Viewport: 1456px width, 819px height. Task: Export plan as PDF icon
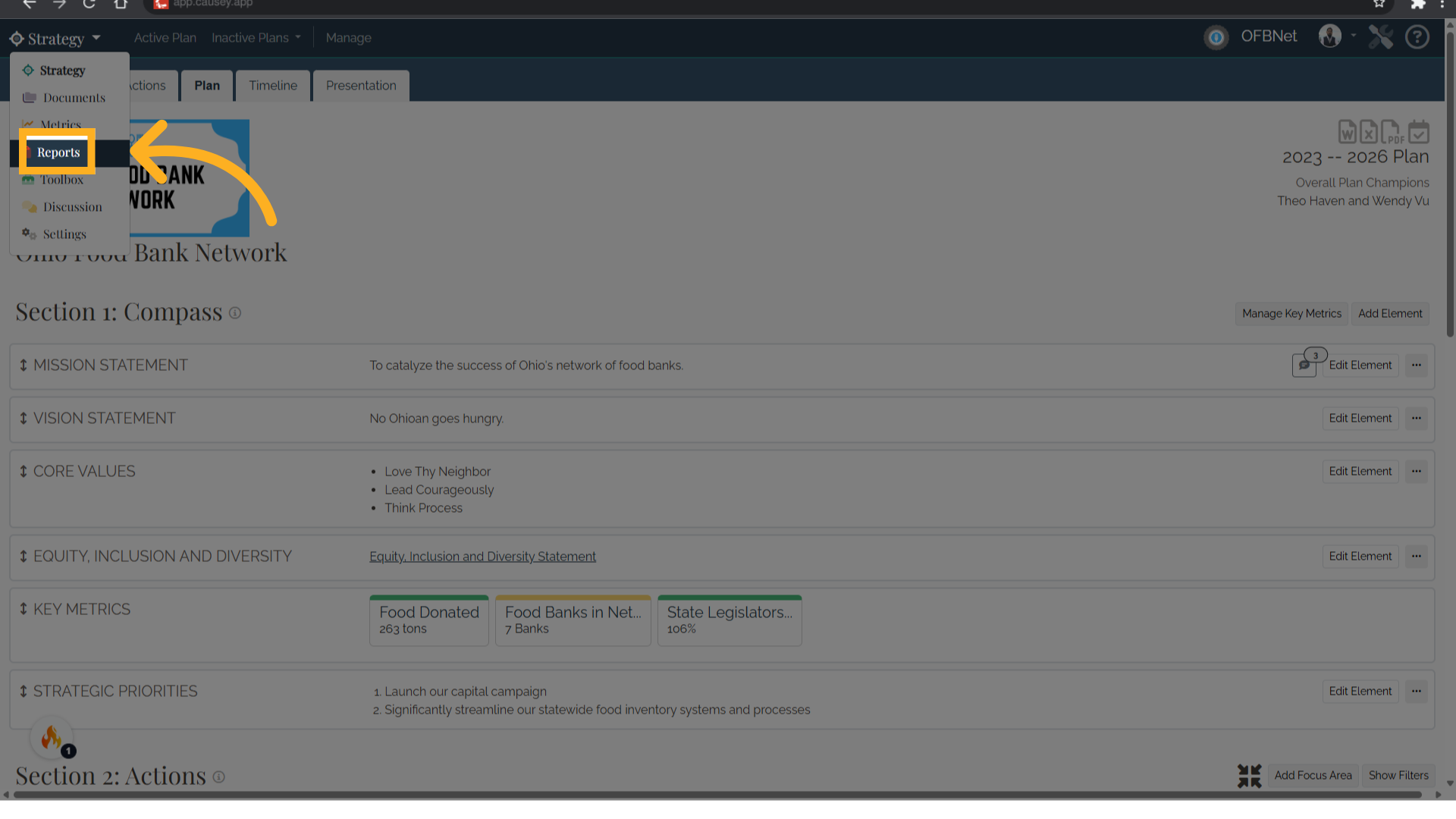1392,131
